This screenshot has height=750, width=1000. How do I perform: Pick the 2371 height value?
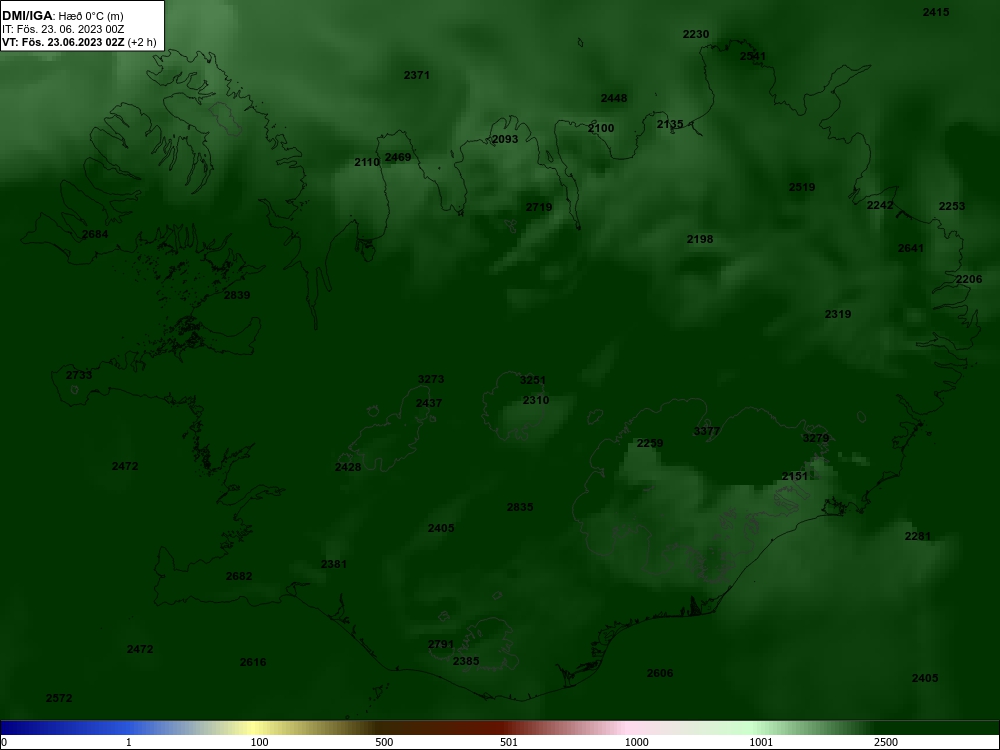(416, 75)
